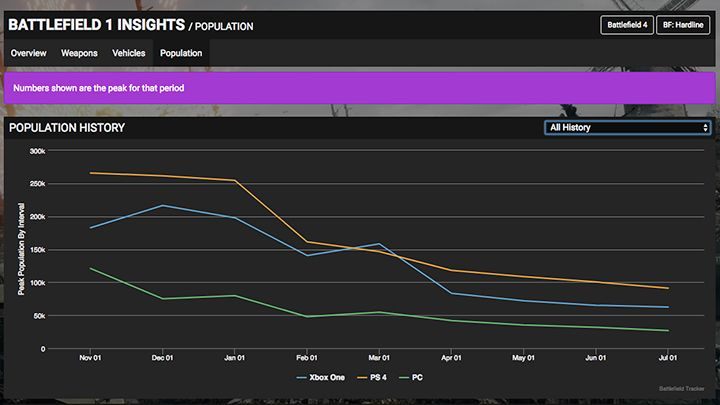Switch to the Weapons tab
The image size is (720, 405).
(79, 53)
